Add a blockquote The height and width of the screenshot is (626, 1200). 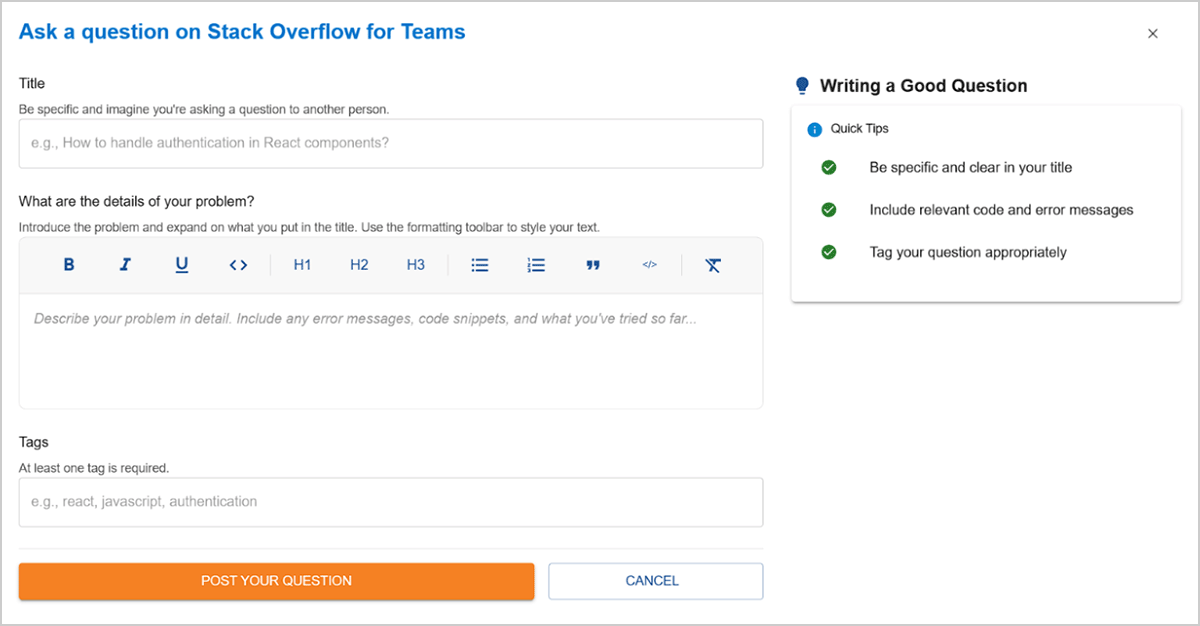(x=593, y=265)
